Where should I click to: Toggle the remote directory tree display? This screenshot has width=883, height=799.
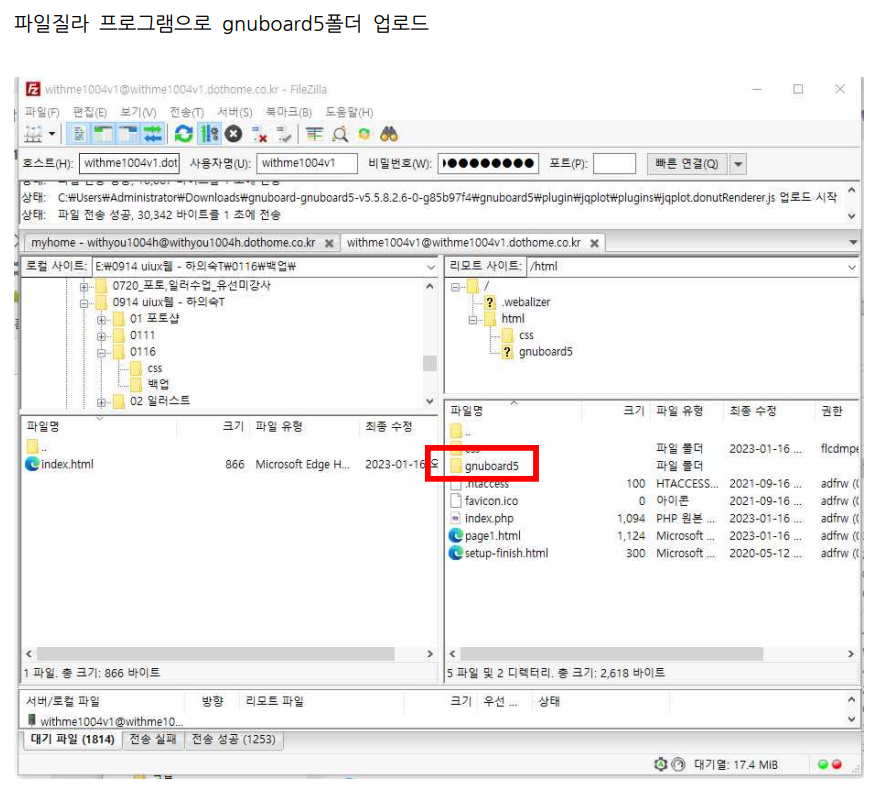coord(128,134)
